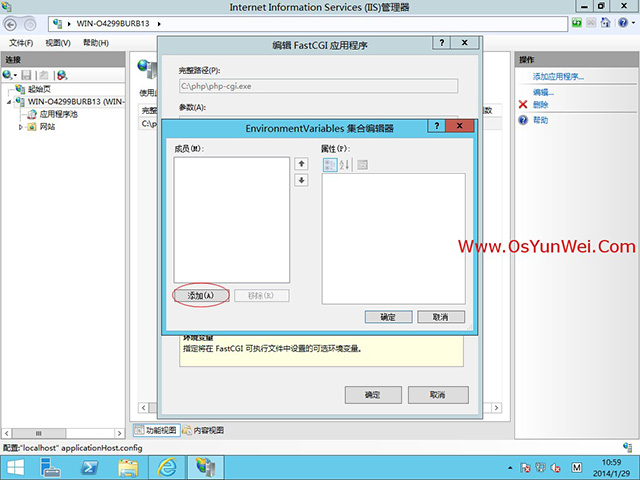
Task: Open the 视图(V) menu
Action: [x=58, y=43]
